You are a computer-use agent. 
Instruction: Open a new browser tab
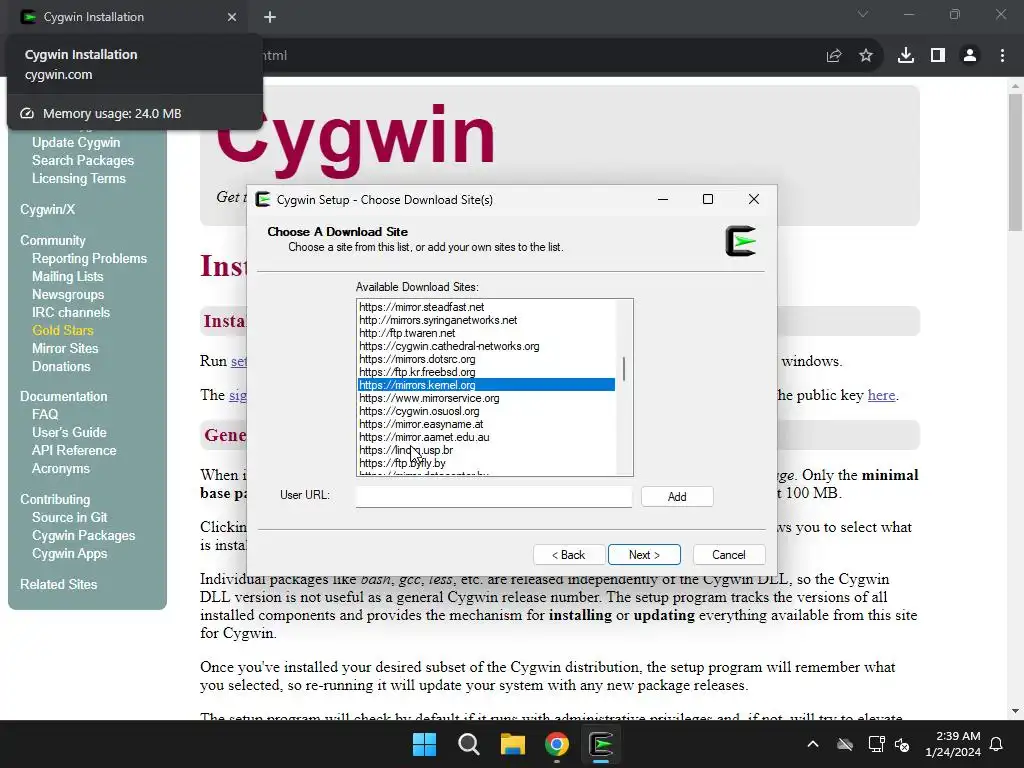point(270,17)
